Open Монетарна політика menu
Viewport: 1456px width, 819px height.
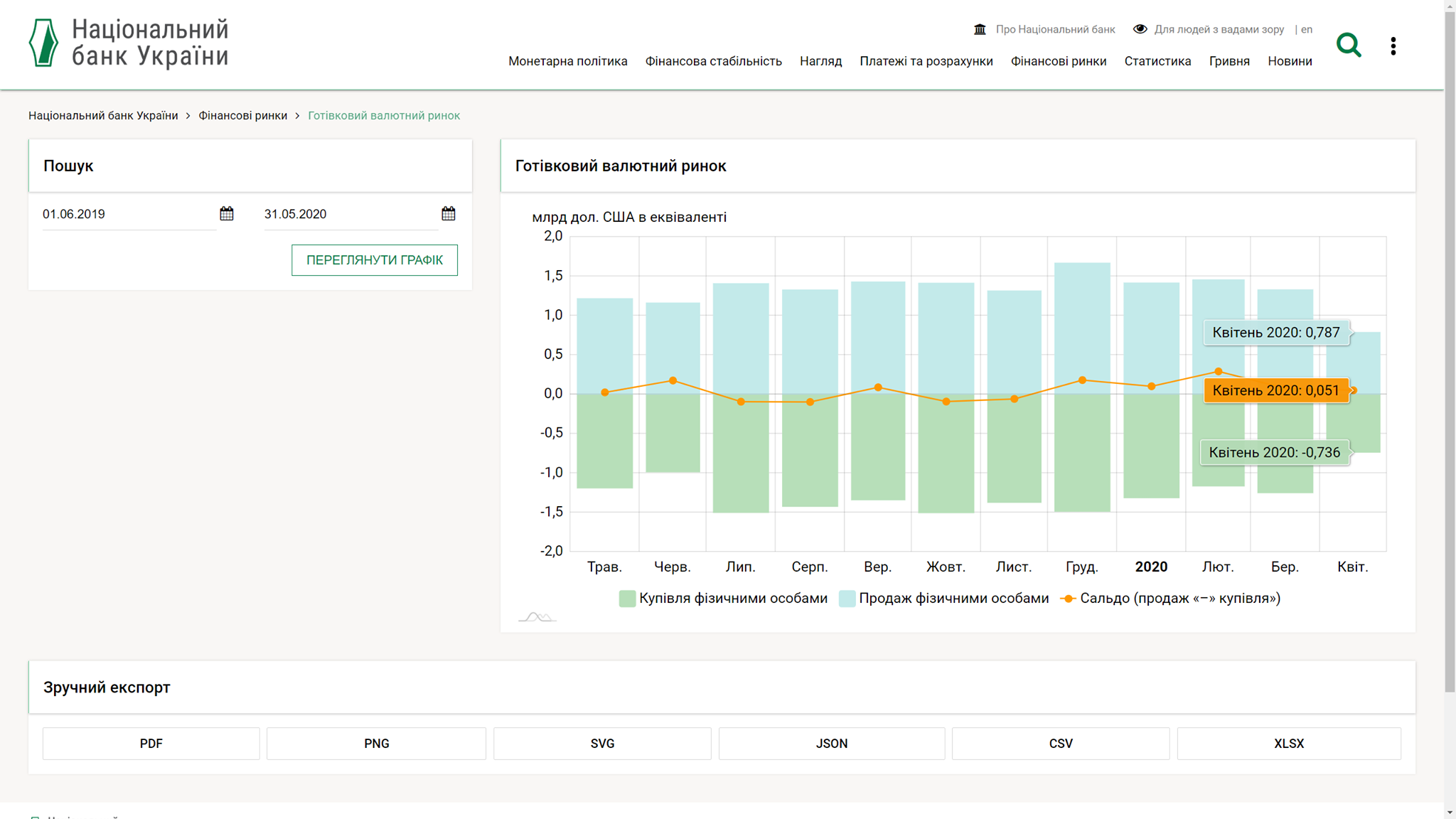coord(567,61)
